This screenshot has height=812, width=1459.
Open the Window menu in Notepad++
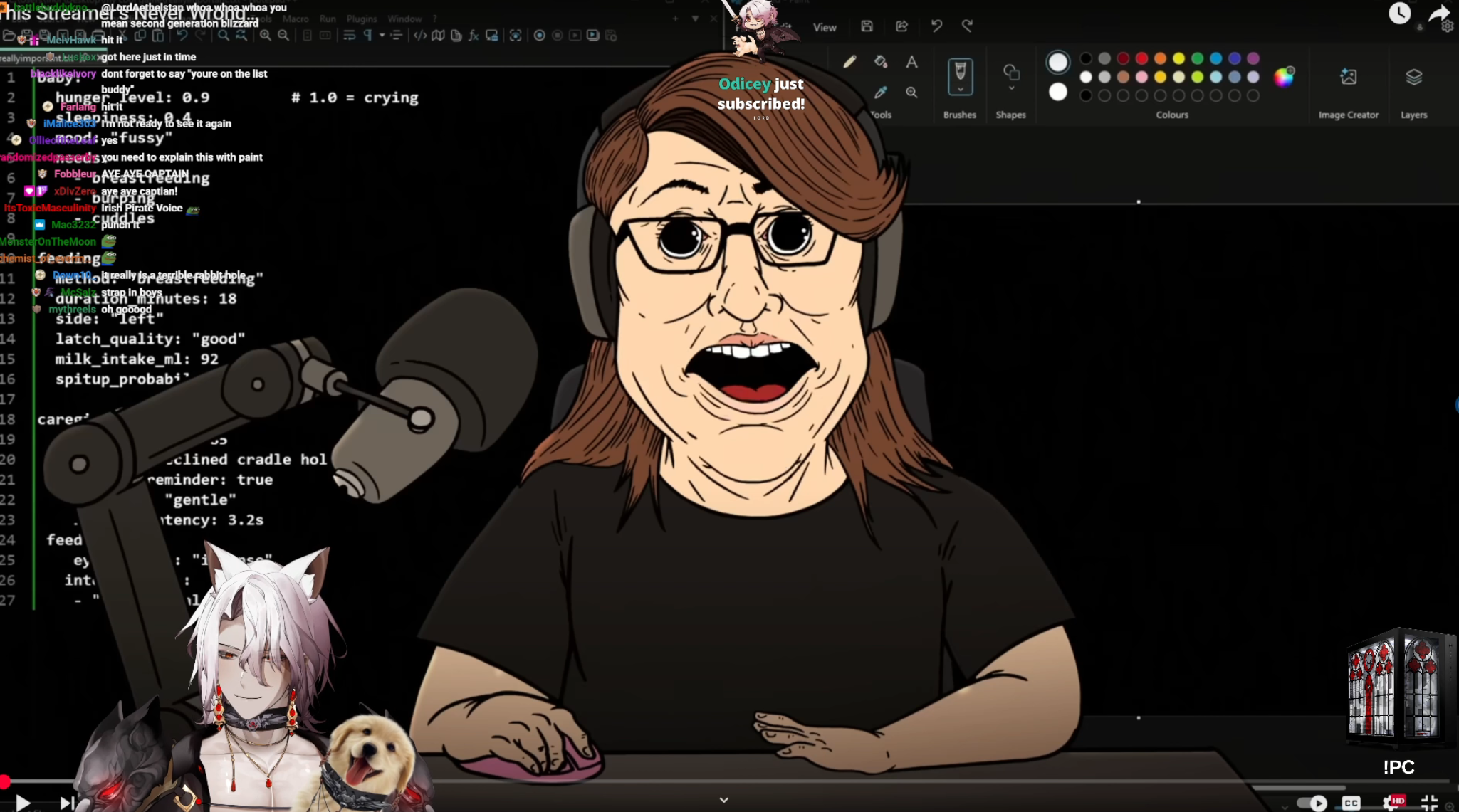404,19
